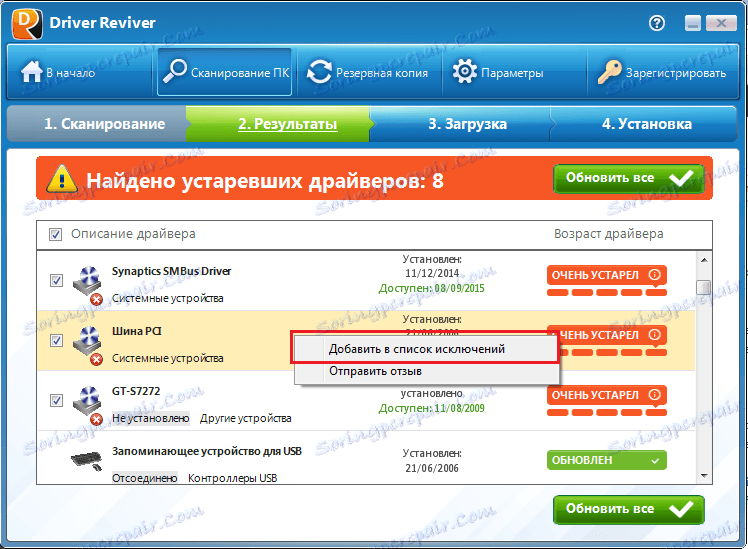This screenshot has width=748, height=549.
Task: Click the «Отсоединено» label
Action: [x=145, y=478]
